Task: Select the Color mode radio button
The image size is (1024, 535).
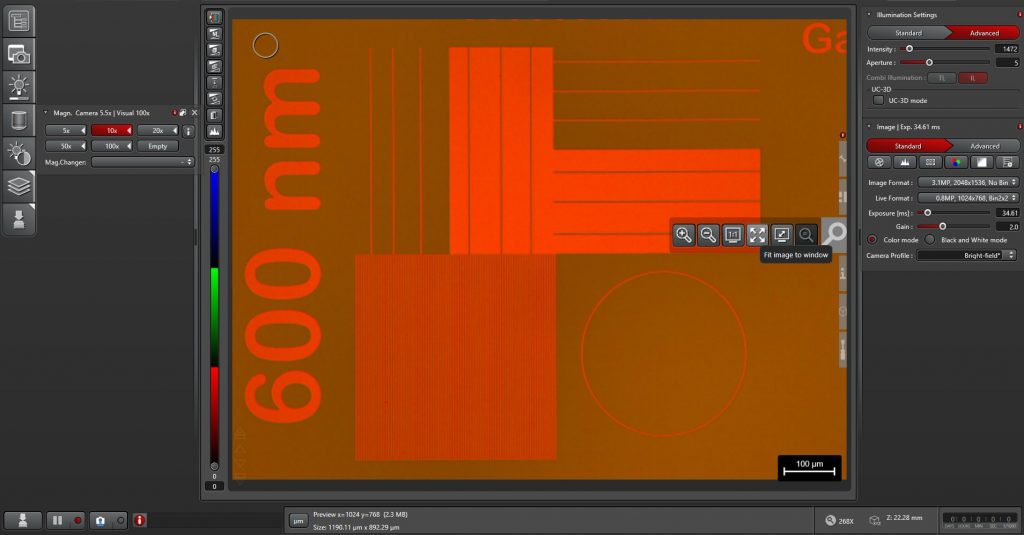Action: click(872, 240)
